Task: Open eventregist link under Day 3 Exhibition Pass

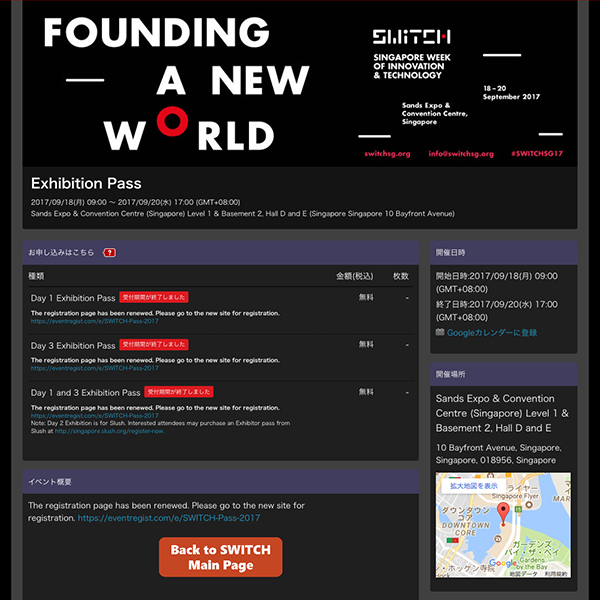Action: (x=94, y=368)
